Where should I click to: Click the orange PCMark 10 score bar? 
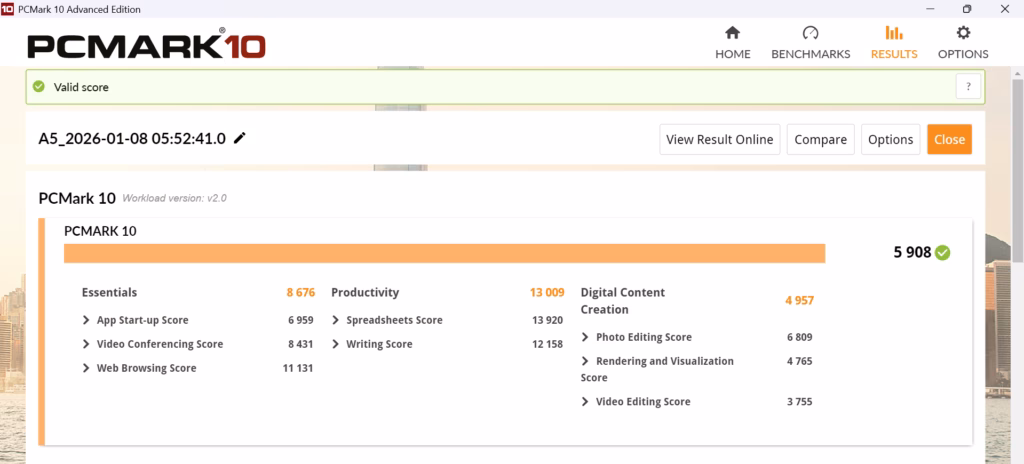444,253
